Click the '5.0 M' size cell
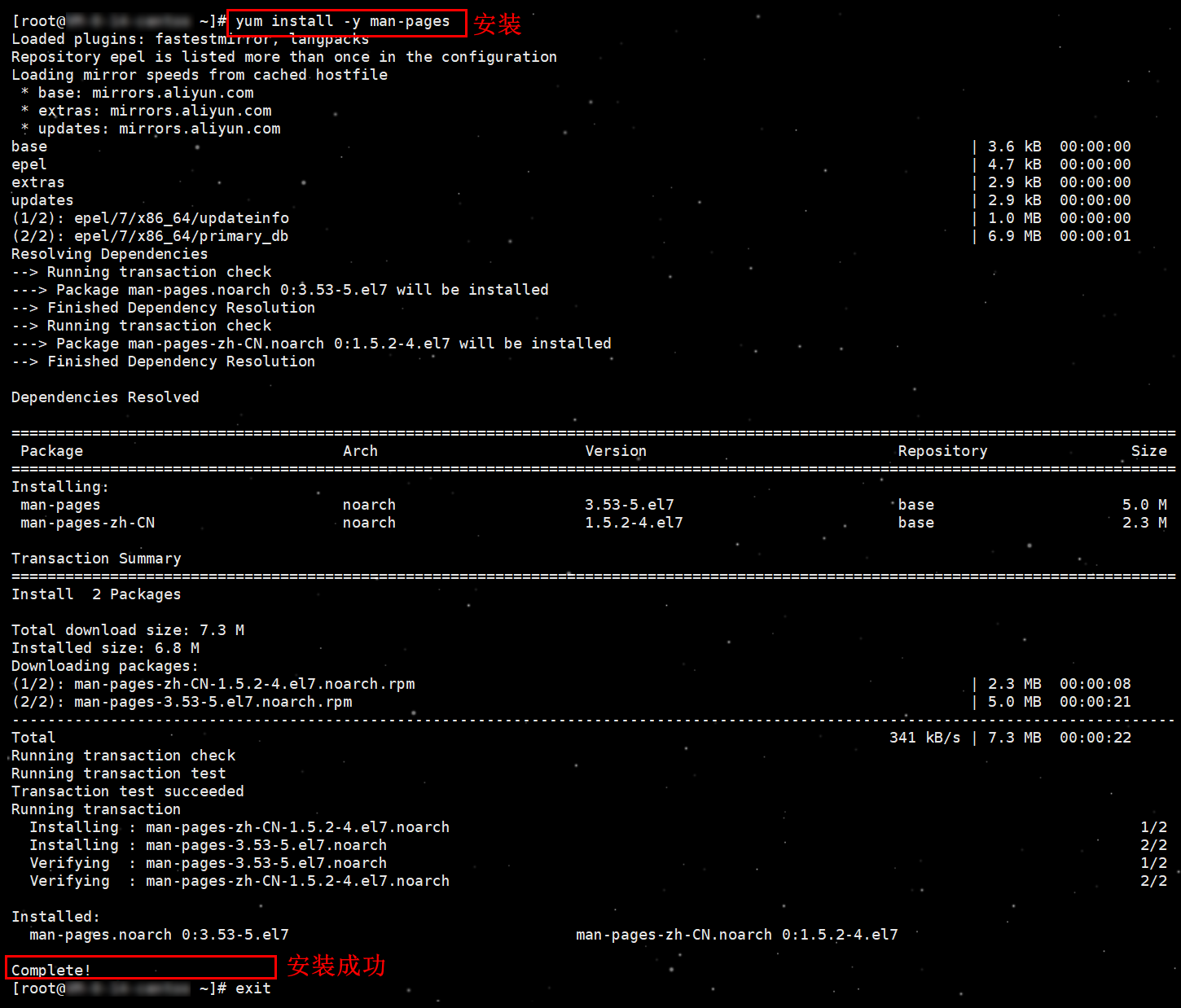Viewport: 1181px width, 1008px height. coord(1145,505)
